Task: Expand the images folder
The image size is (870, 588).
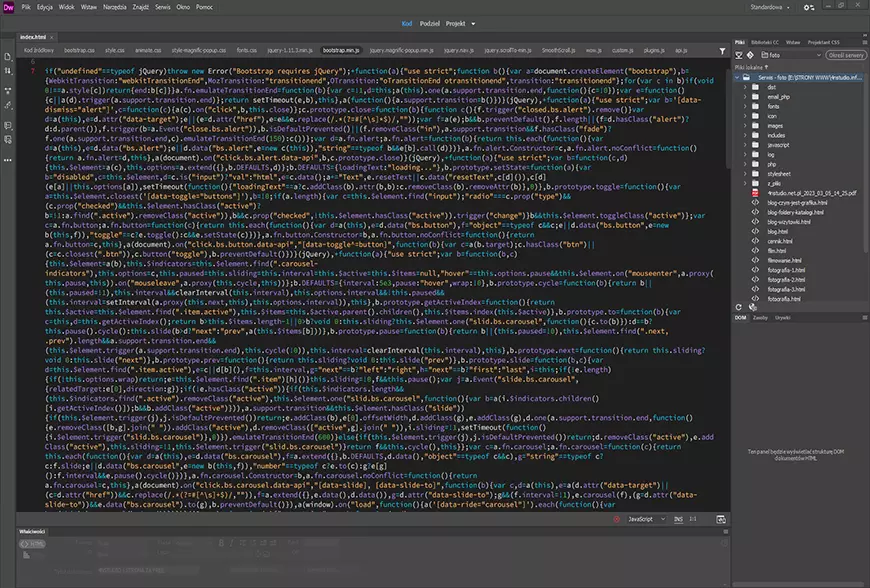Action: click(x=745, y=125)
